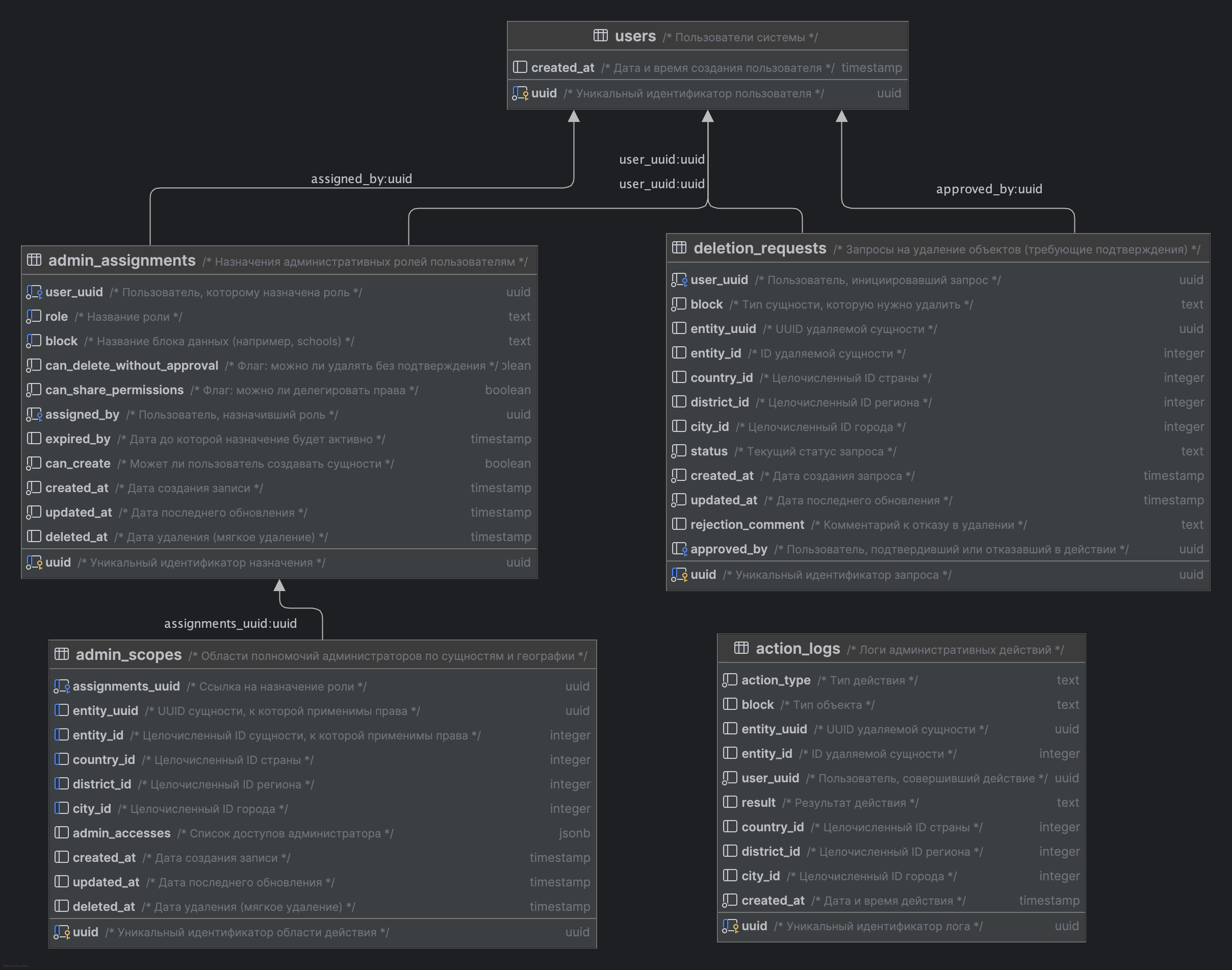Click foreign key icon beside approved_by
The image size is (1232, 970).
(679, 549)
